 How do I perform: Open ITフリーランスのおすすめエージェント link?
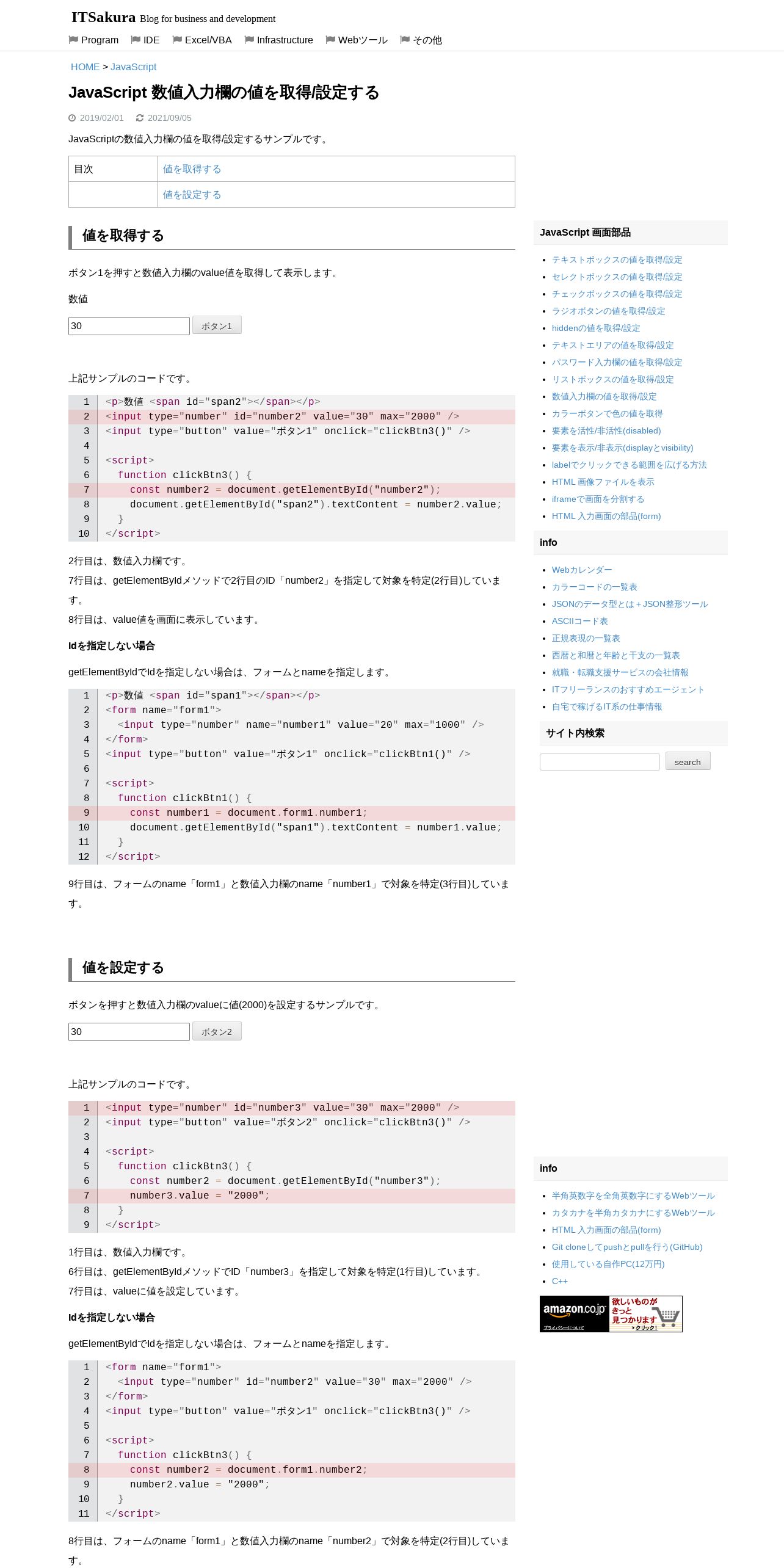[x=628, y=690]
